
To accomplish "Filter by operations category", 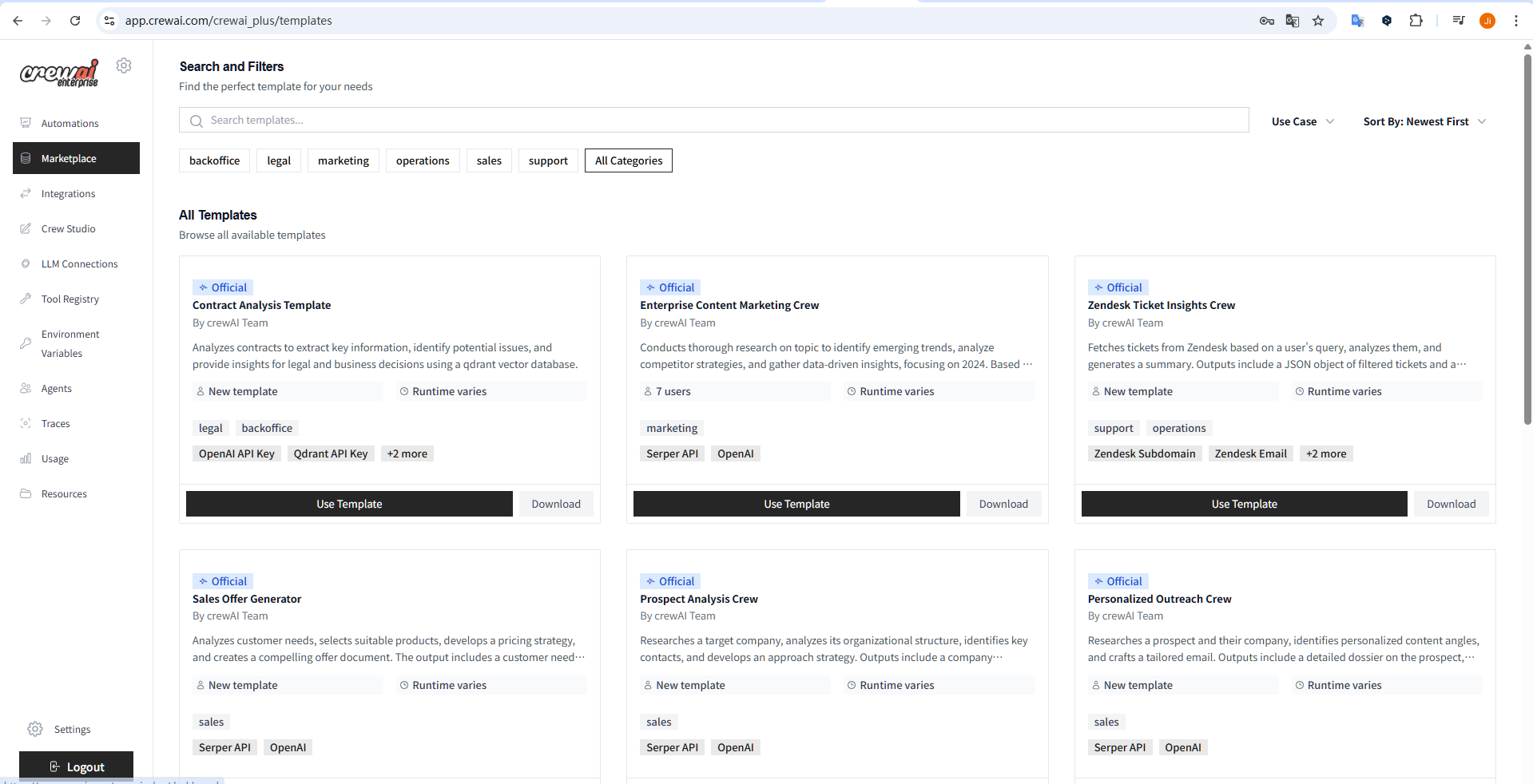I will pyautogui.click(x=423, y=160).
